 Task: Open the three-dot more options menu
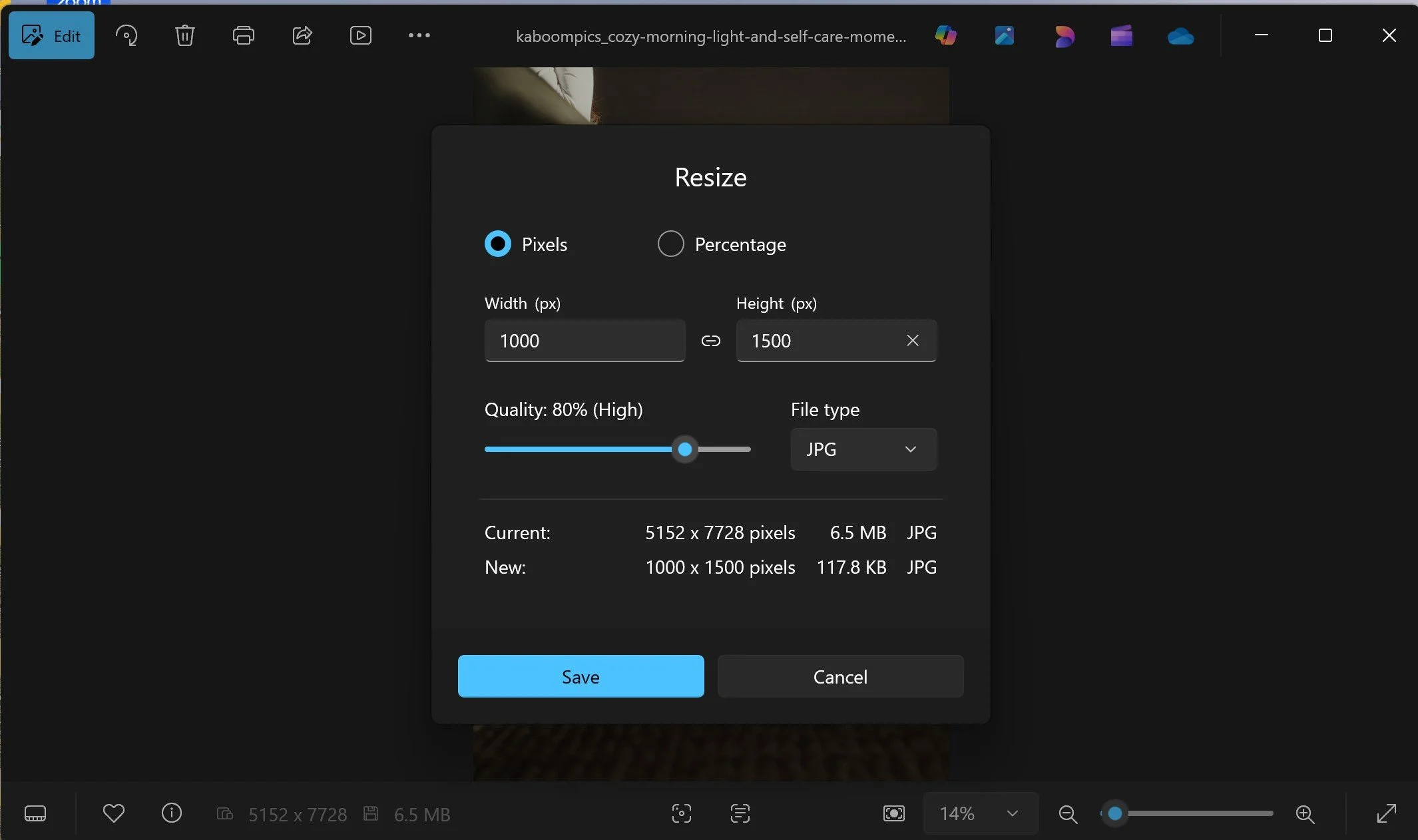point(419,35)
